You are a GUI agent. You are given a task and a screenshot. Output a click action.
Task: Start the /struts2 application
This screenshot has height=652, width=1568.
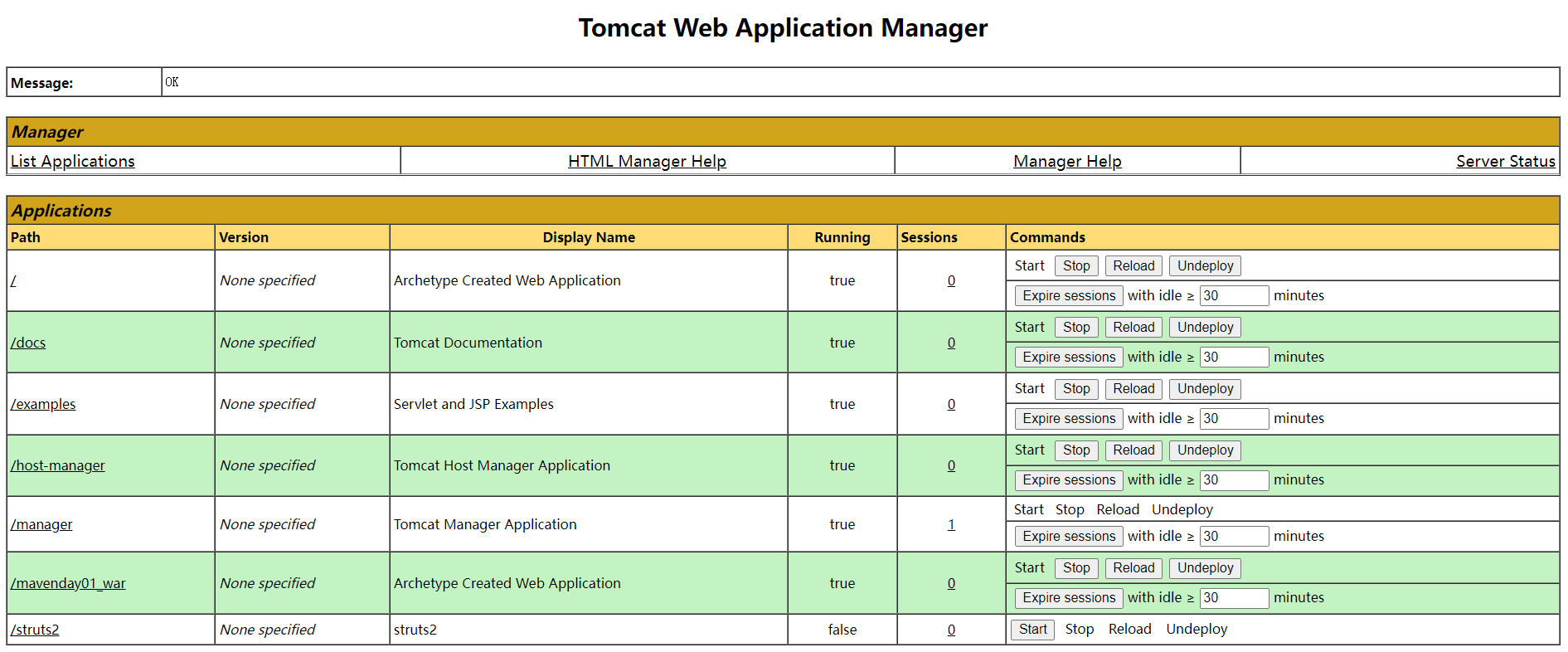[x=1032, y=629]
